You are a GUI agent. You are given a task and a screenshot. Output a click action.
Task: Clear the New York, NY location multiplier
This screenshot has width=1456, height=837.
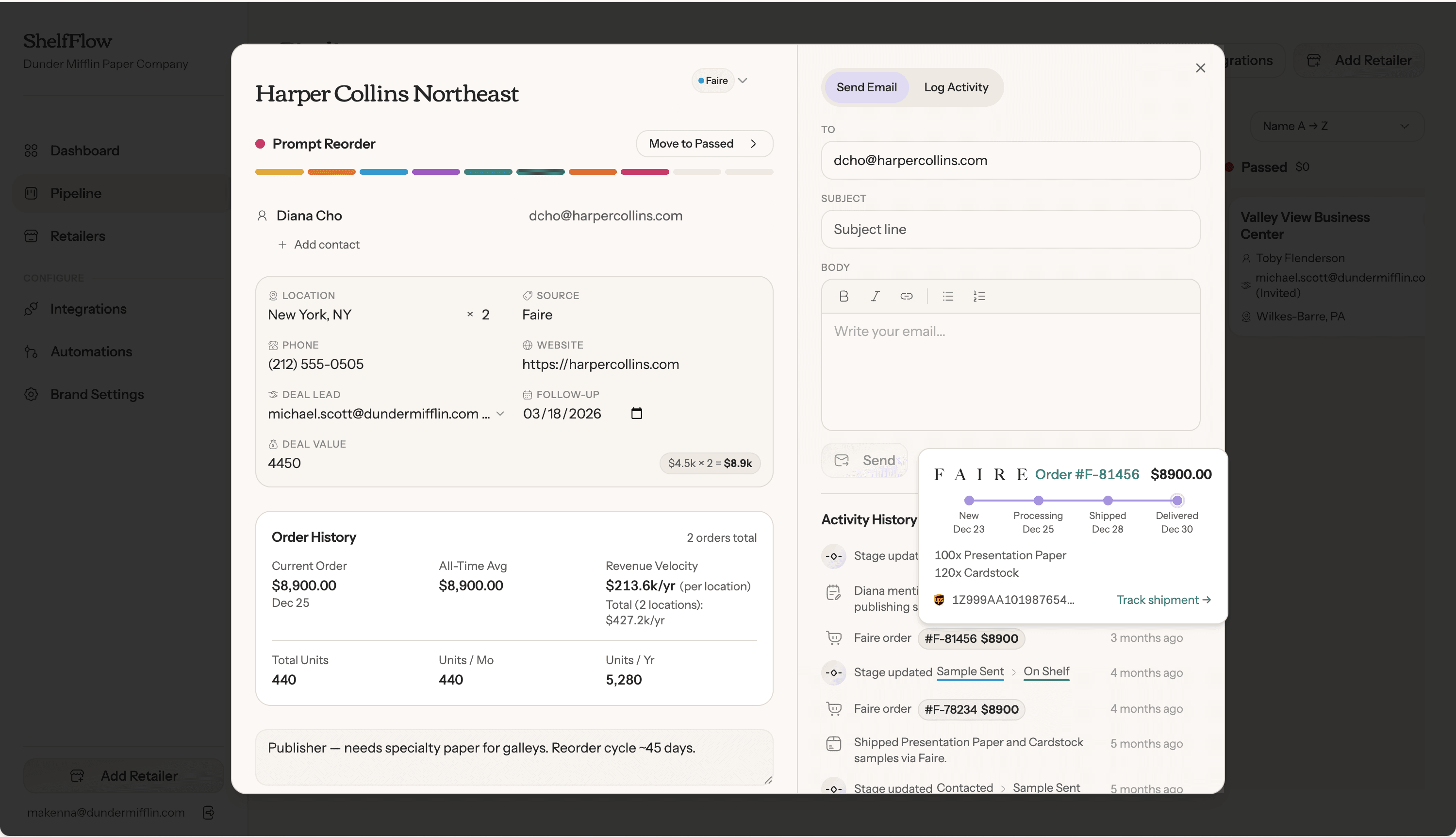click(470, 315)
